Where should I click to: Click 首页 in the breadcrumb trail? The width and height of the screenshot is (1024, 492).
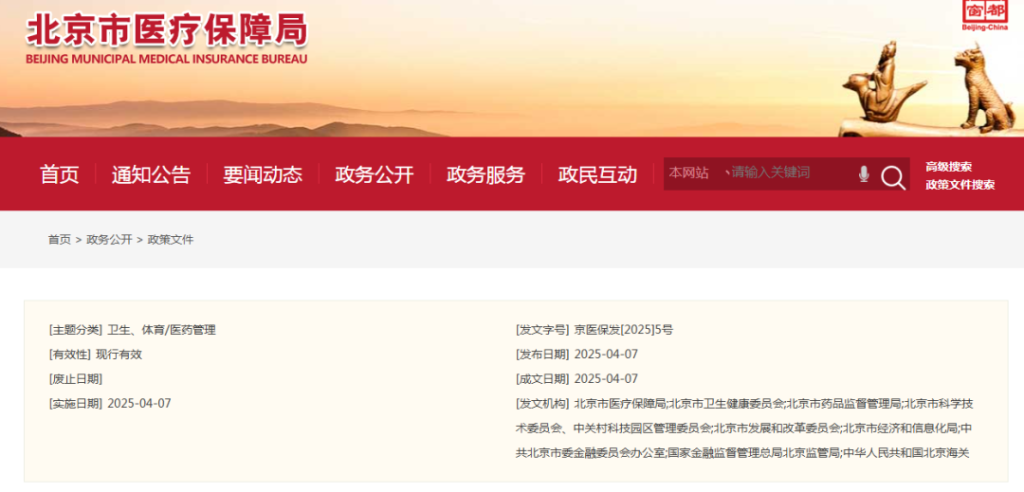59,240
